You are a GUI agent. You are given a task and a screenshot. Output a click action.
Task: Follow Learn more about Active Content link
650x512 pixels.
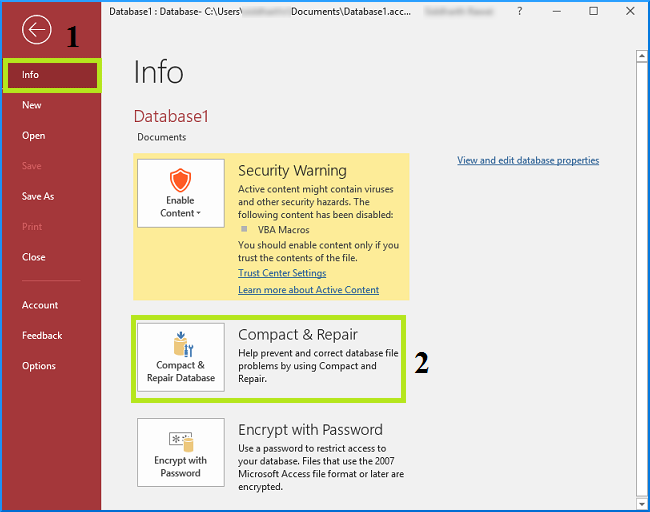[308, 290]
